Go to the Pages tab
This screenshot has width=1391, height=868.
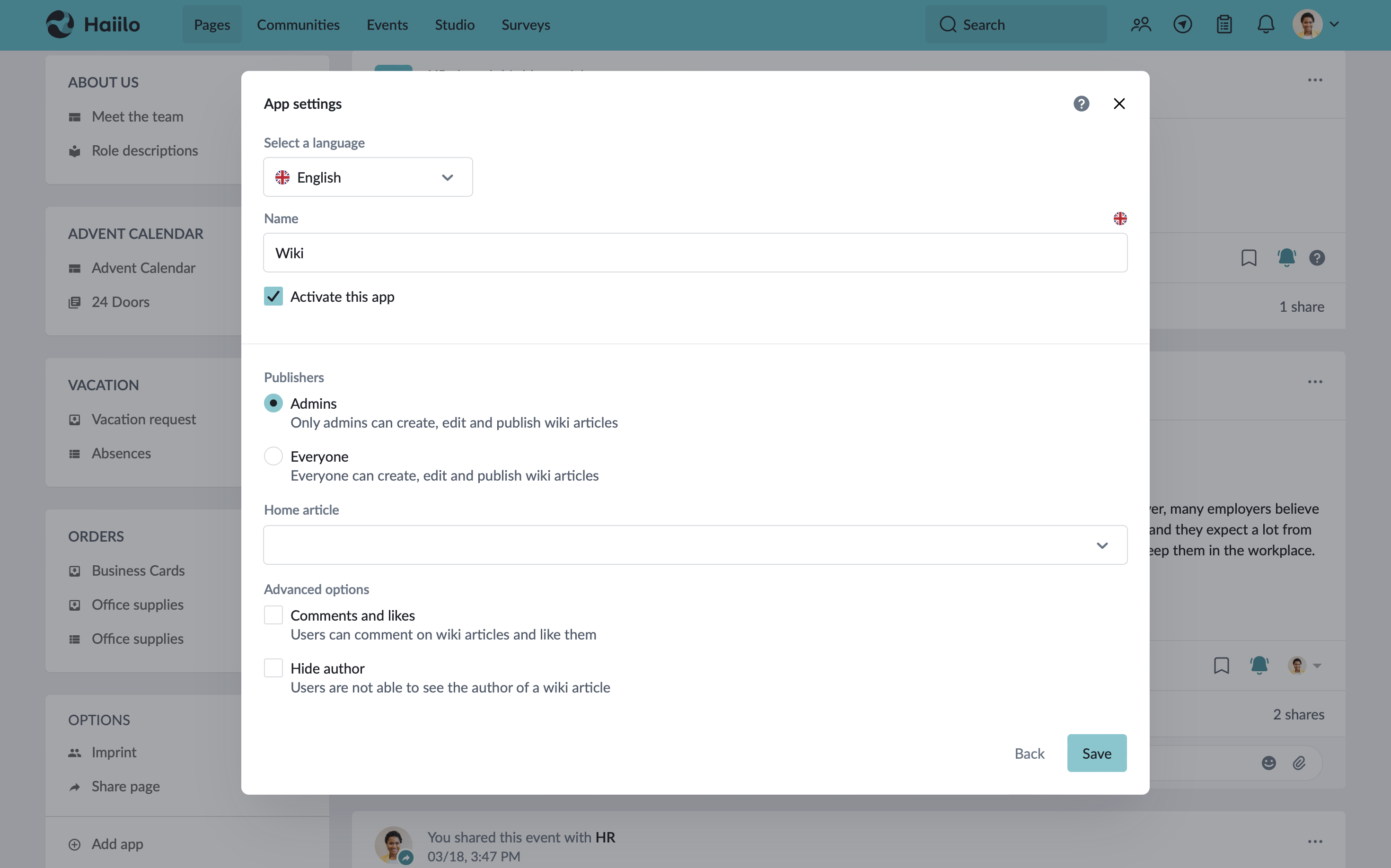[212, 24]
